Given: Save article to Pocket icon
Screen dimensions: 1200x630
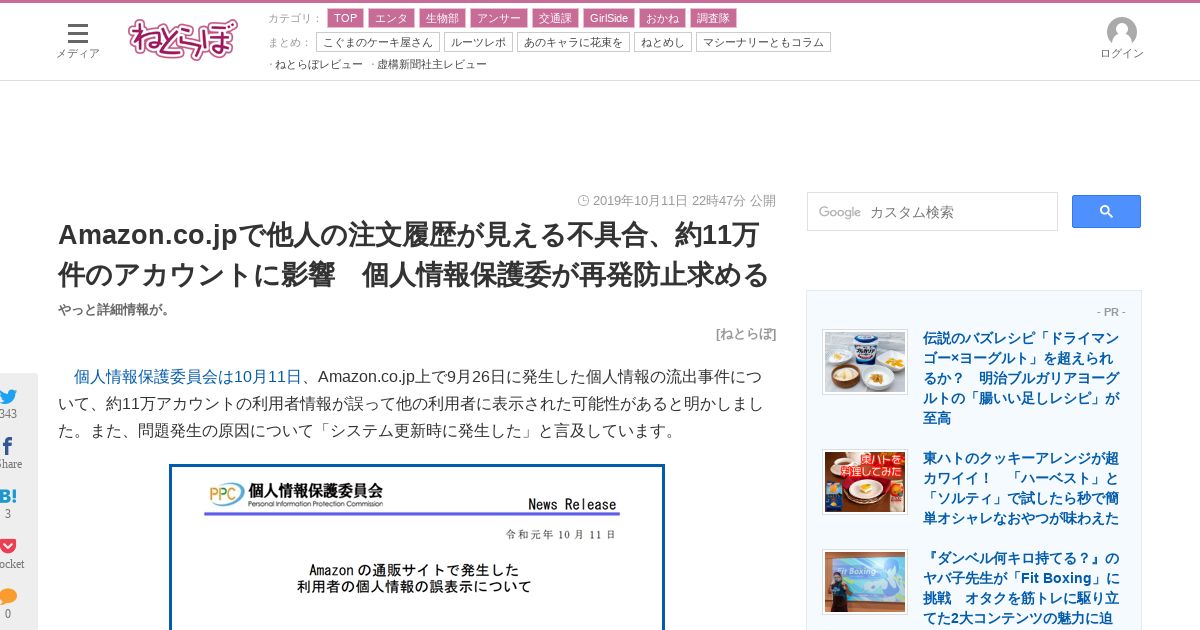Looking at the screenshot, I should 8,546.
